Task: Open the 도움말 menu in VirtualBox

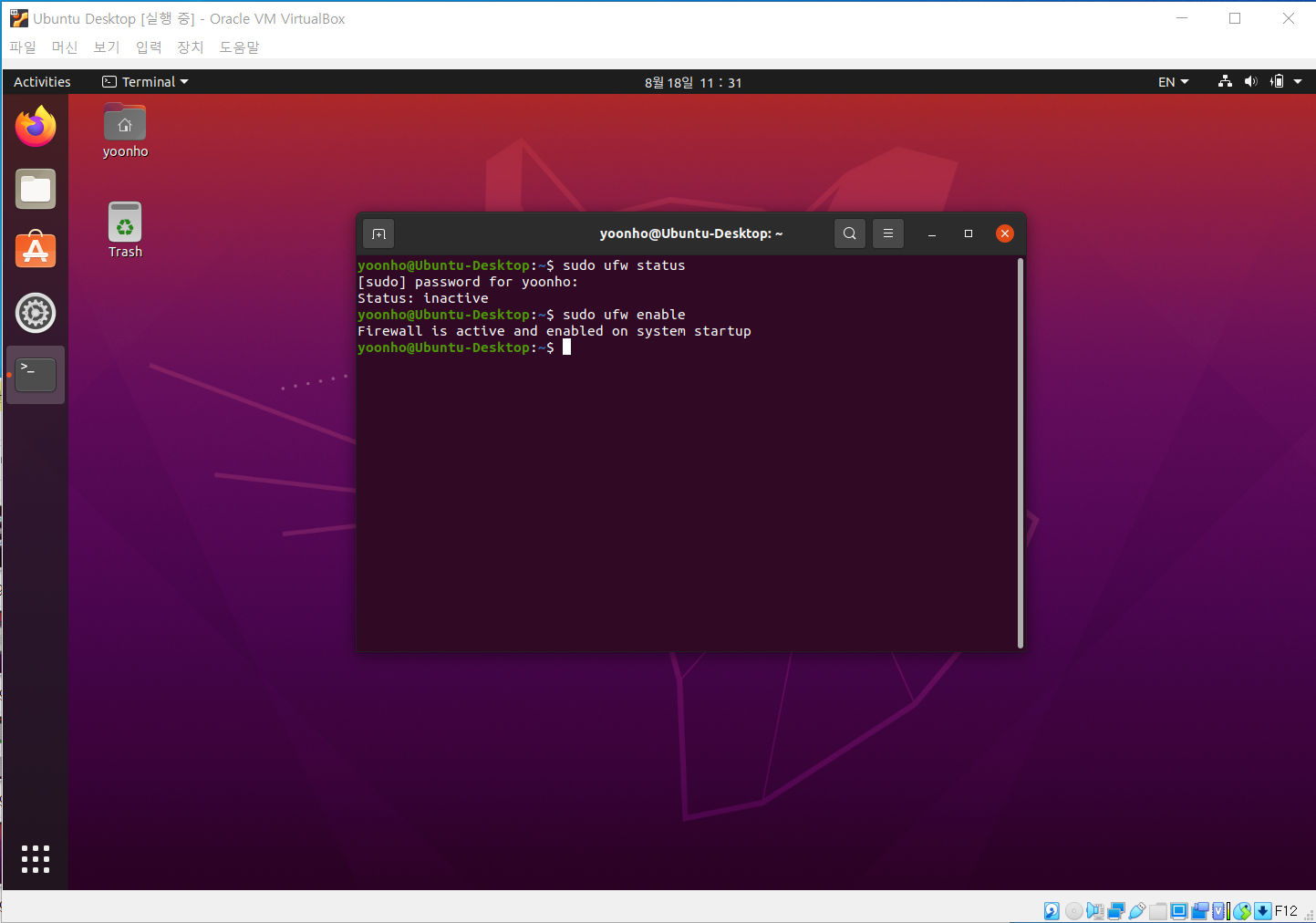Action: coord(239,47)
